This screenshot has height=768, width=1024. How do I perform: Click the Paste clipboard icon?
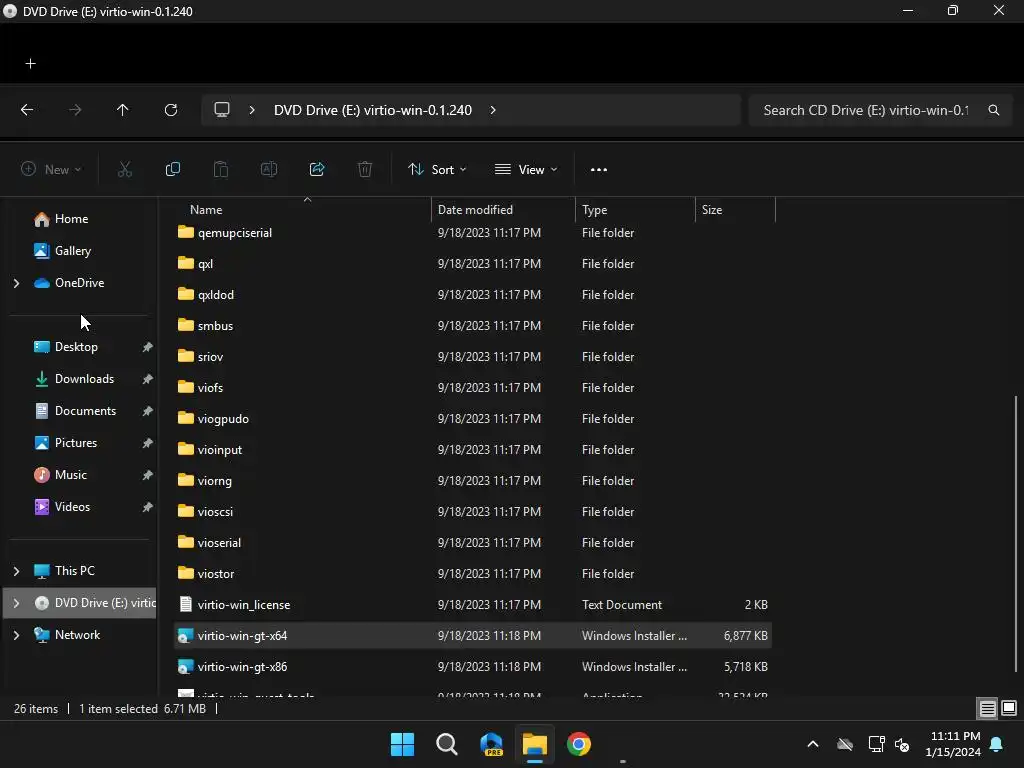coord(221,169)
